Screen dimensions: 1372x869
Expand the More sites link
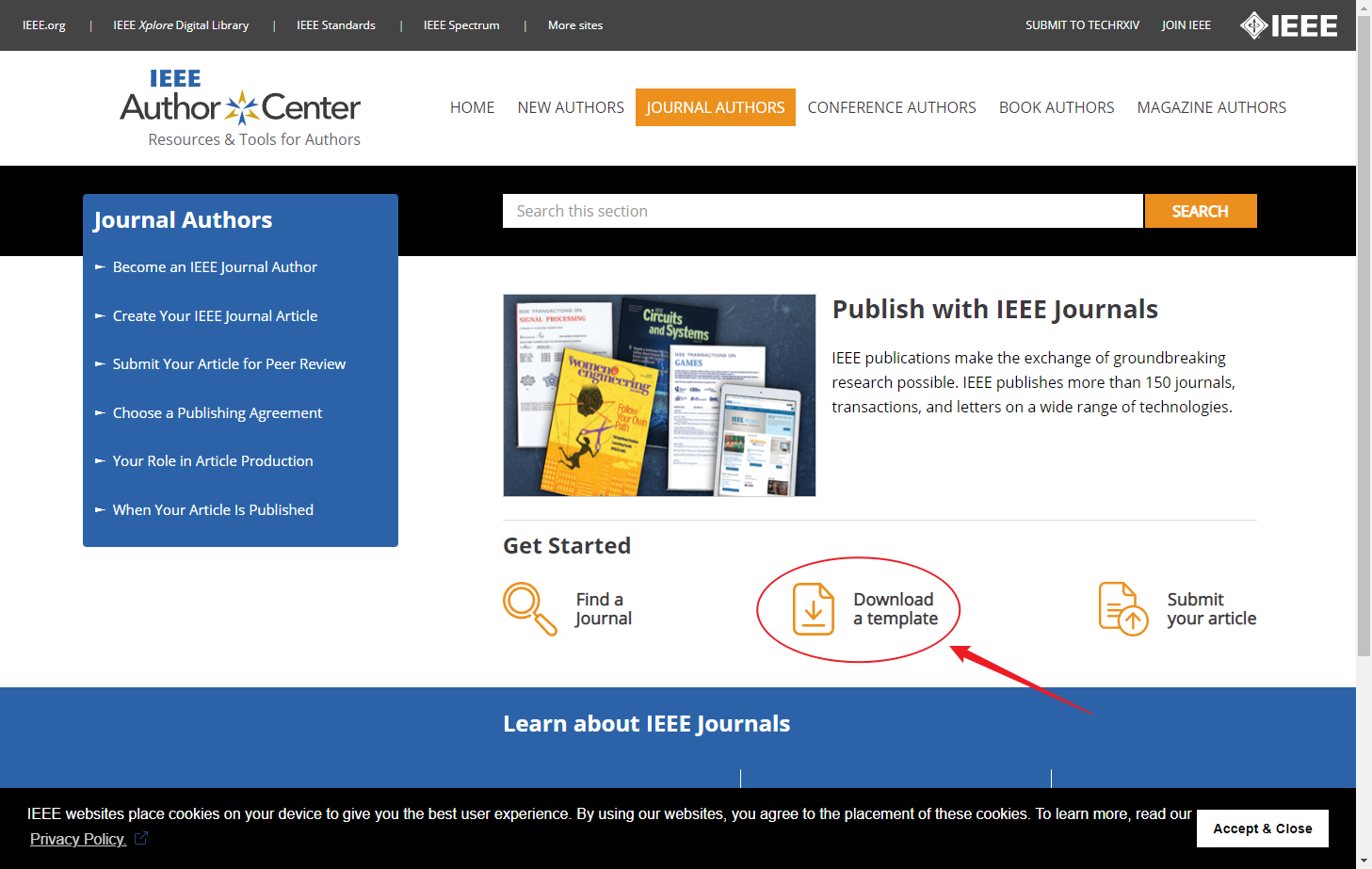[x=575, y=25]
